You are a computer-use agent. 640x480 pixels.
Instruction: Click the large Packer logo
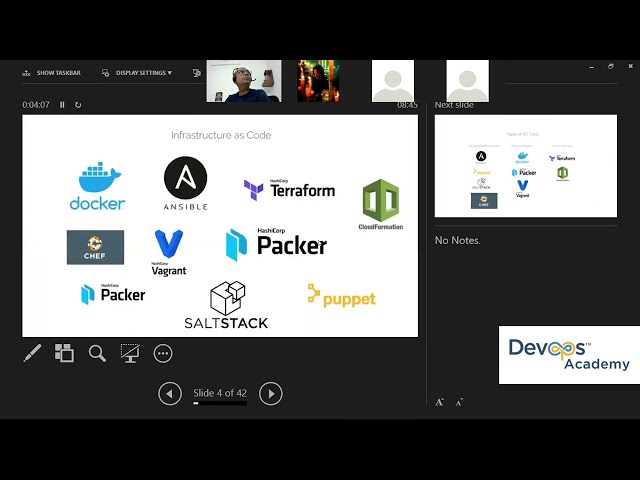[x=276, y=244]
